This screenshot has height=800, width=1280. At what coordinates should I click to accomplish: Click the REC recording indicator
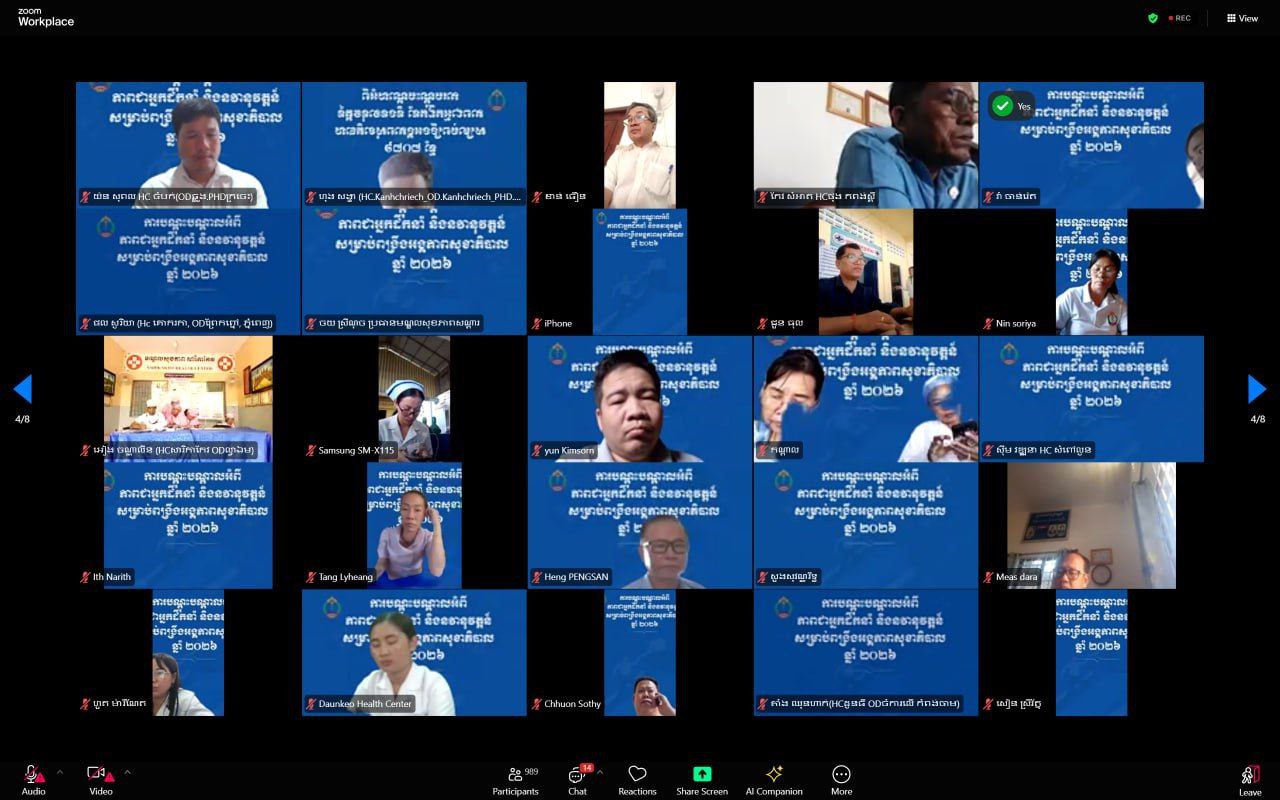tap(1179, 18)
